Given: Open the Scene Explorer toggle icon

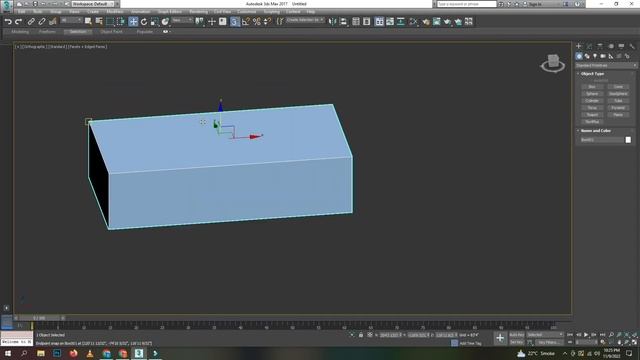Looking at the screenshot, I should (356, 22).
